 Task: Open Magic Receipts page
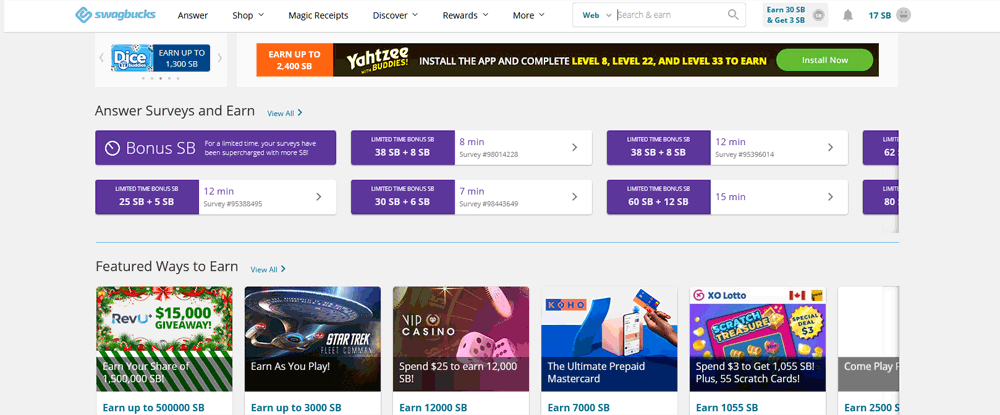pyautogui.click(x=318, y=15)
